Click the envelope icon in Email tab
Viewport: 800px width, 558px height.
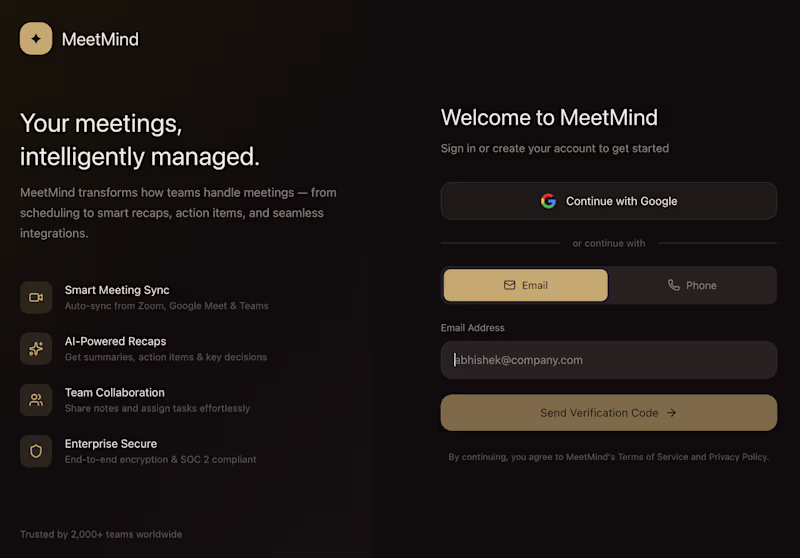pyautogui.click(x=510, y=285)
